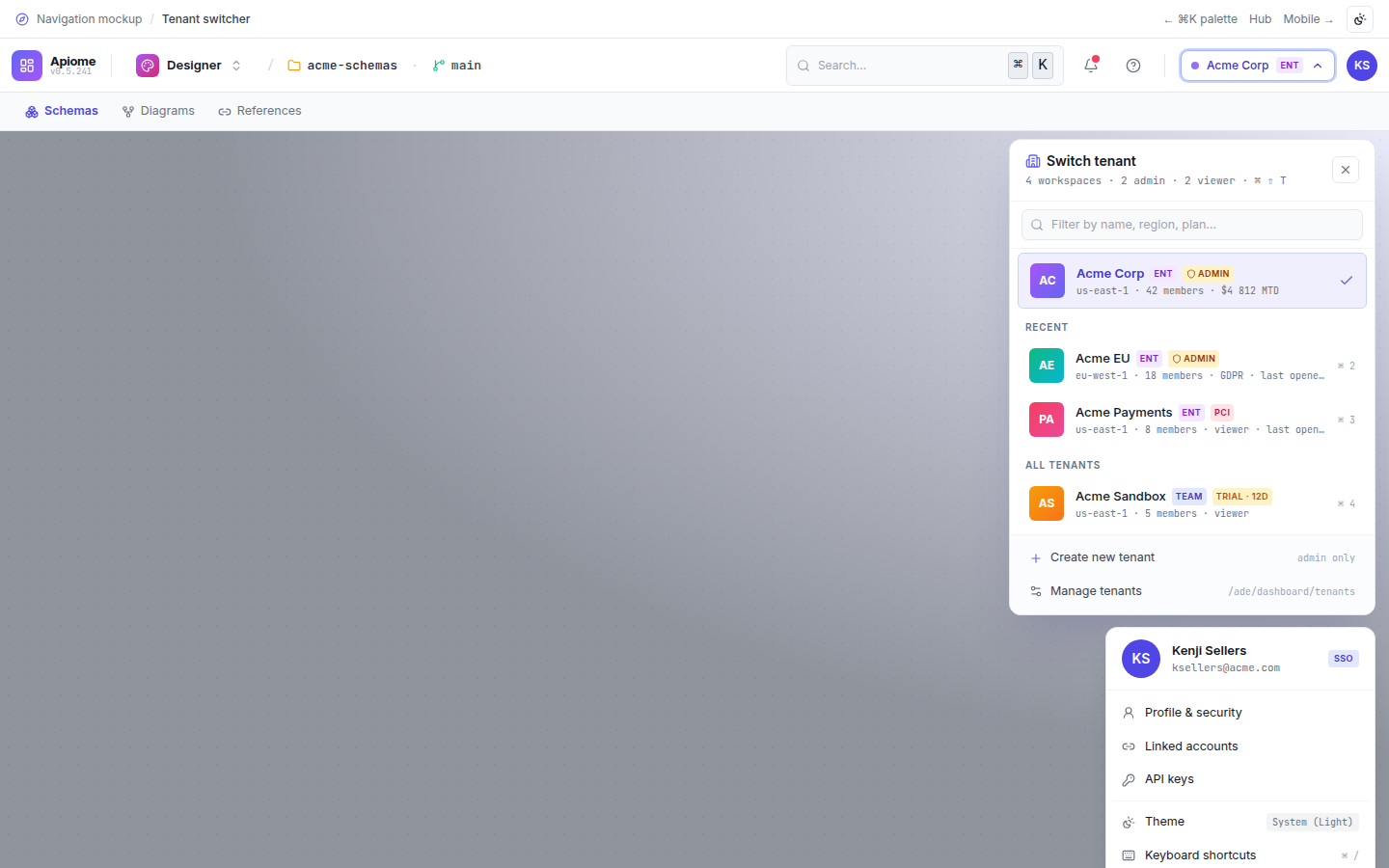This screenshot has height=868, width=1389.
Task: Click the ADMIN badge on Acme EU
Action: 1194,359
